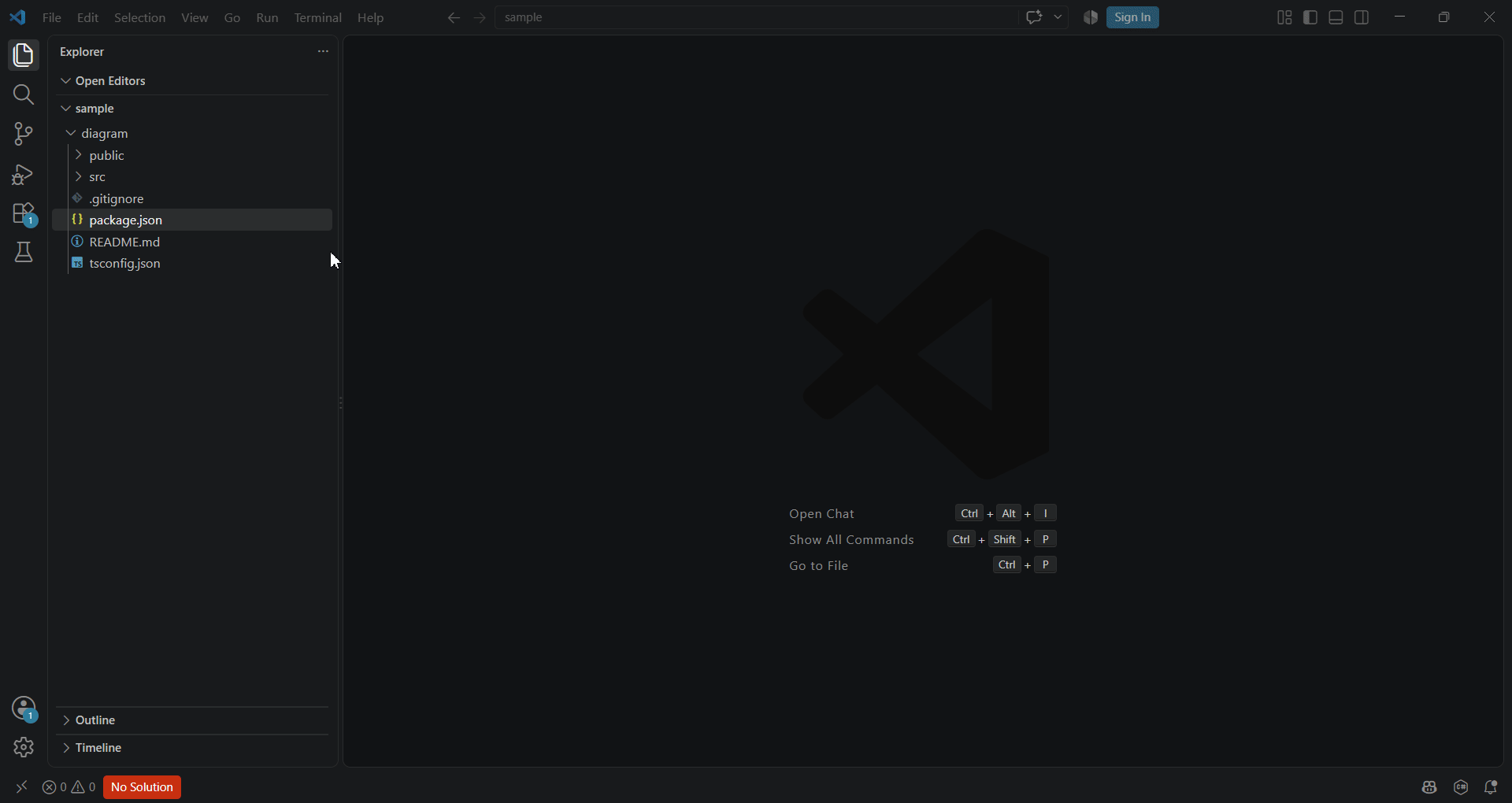This screenshot has height=803, width=1512.
Task: Open notifications bell
Action: tap(1491, 787)
